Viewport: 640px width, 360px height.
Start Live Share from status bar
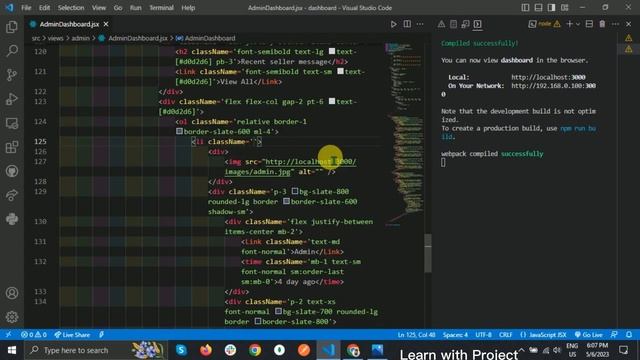coord(72,334)
